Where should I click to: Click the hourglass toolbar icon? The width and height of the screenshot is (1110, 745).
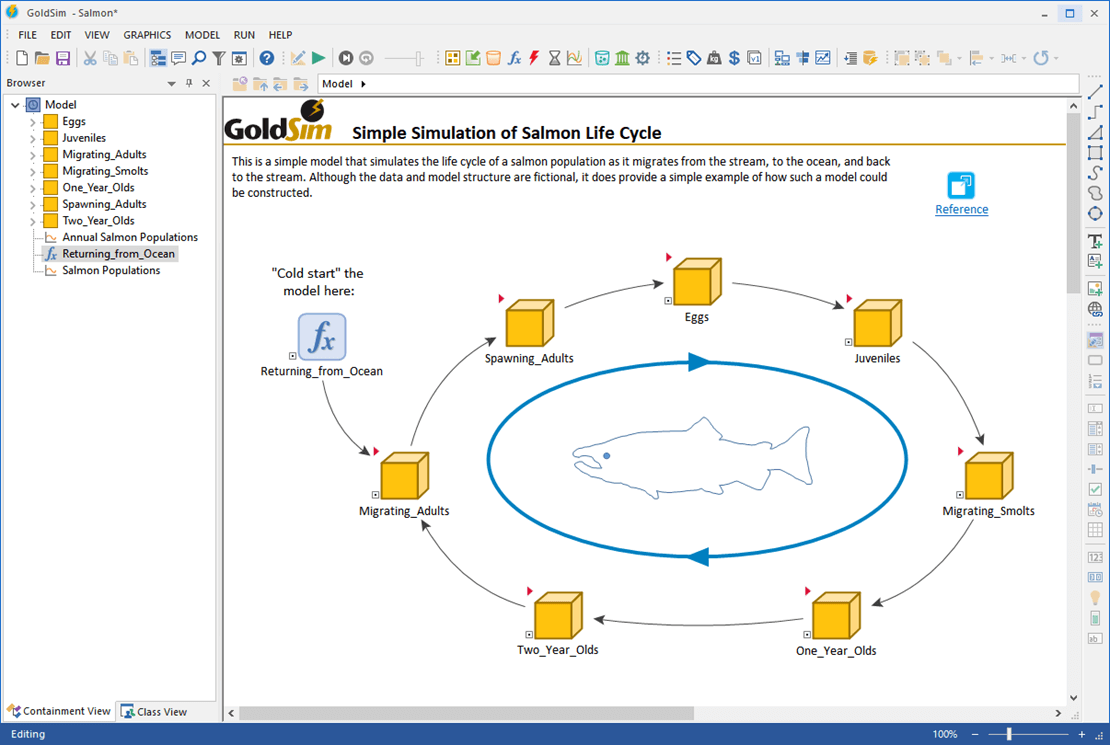pyautogui.click(x=554, y=58)
